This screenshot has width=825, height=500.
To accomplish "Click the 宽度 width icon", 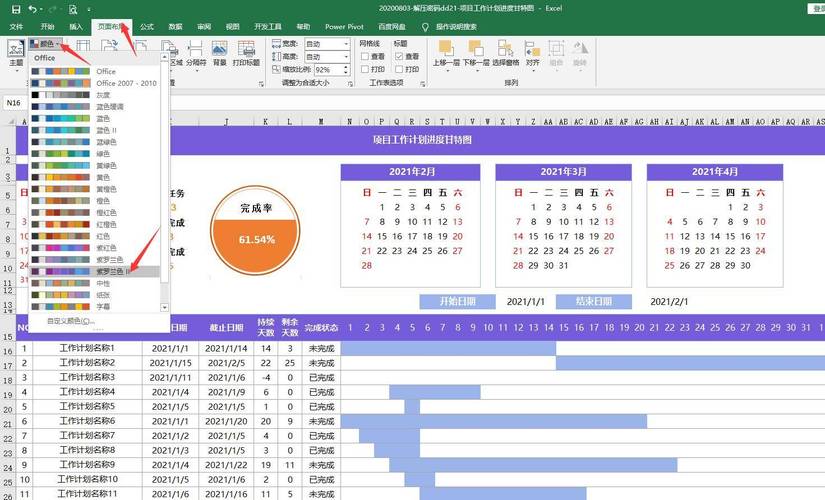I will 276,43.
